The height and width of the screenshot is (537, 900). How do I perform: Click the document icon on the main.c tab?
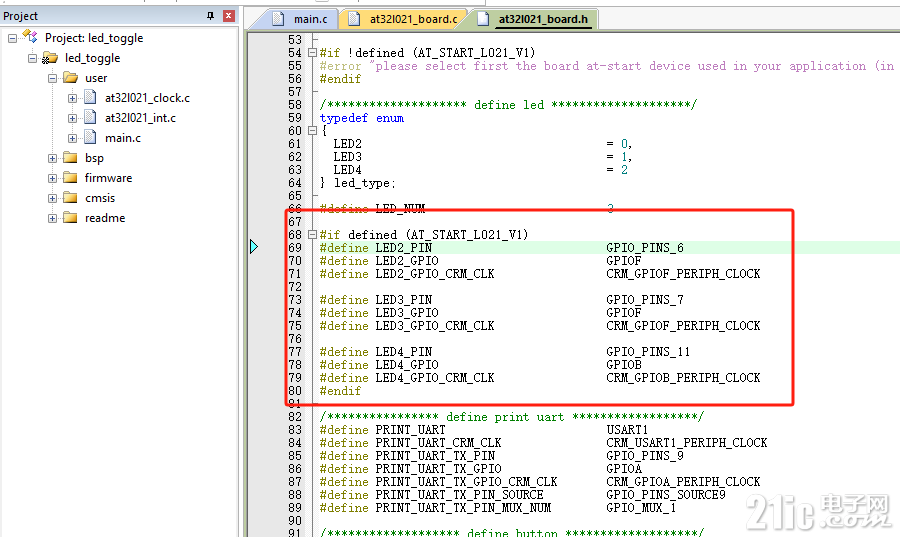pos(278,19)
